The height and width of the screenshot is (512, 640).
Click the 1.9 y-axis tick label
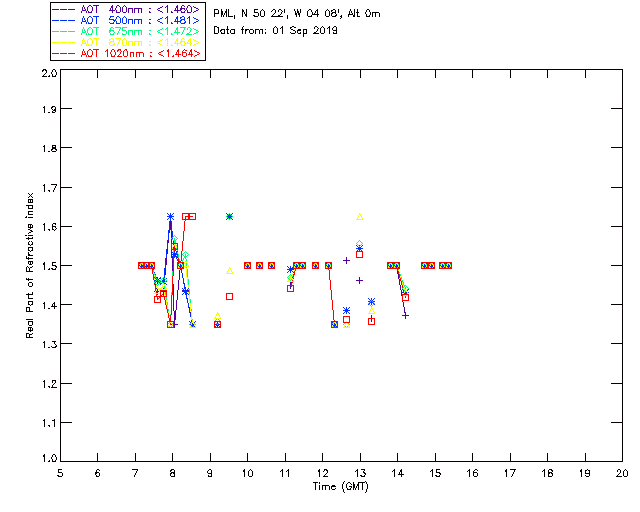click(x=49, y=109)
